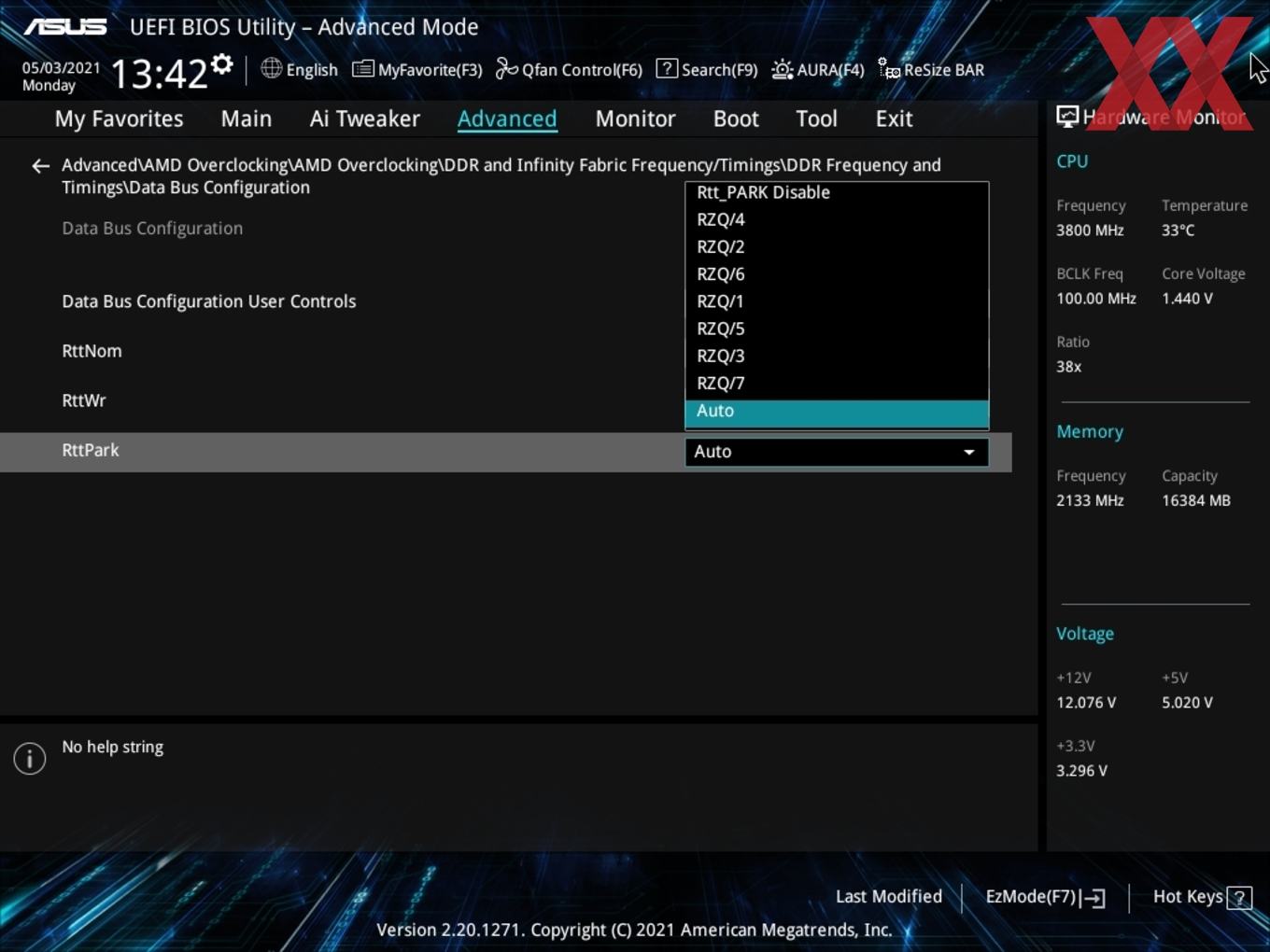
Task: Click the Core Voltage value 1.440 V
Action: coord(1187,299)
